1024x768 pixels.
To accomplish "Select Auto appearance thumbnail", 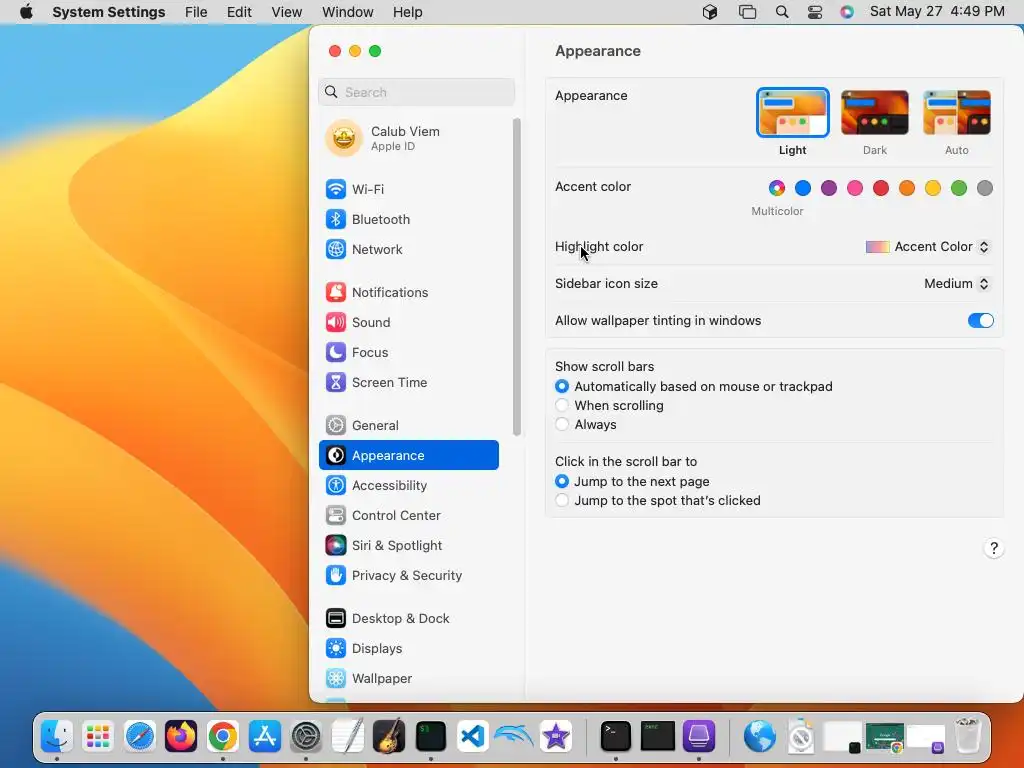I will [957, 112].
